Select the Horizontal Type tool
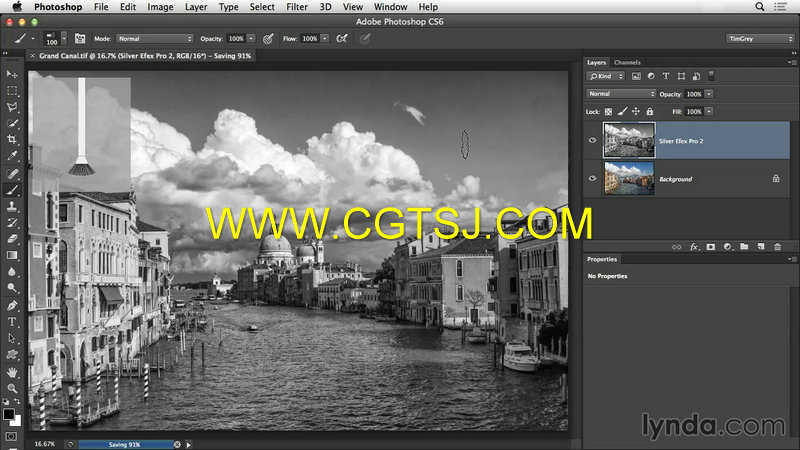The height and width of the screenshot is (450, 800). pyautogui.click(x=12, y=322)
